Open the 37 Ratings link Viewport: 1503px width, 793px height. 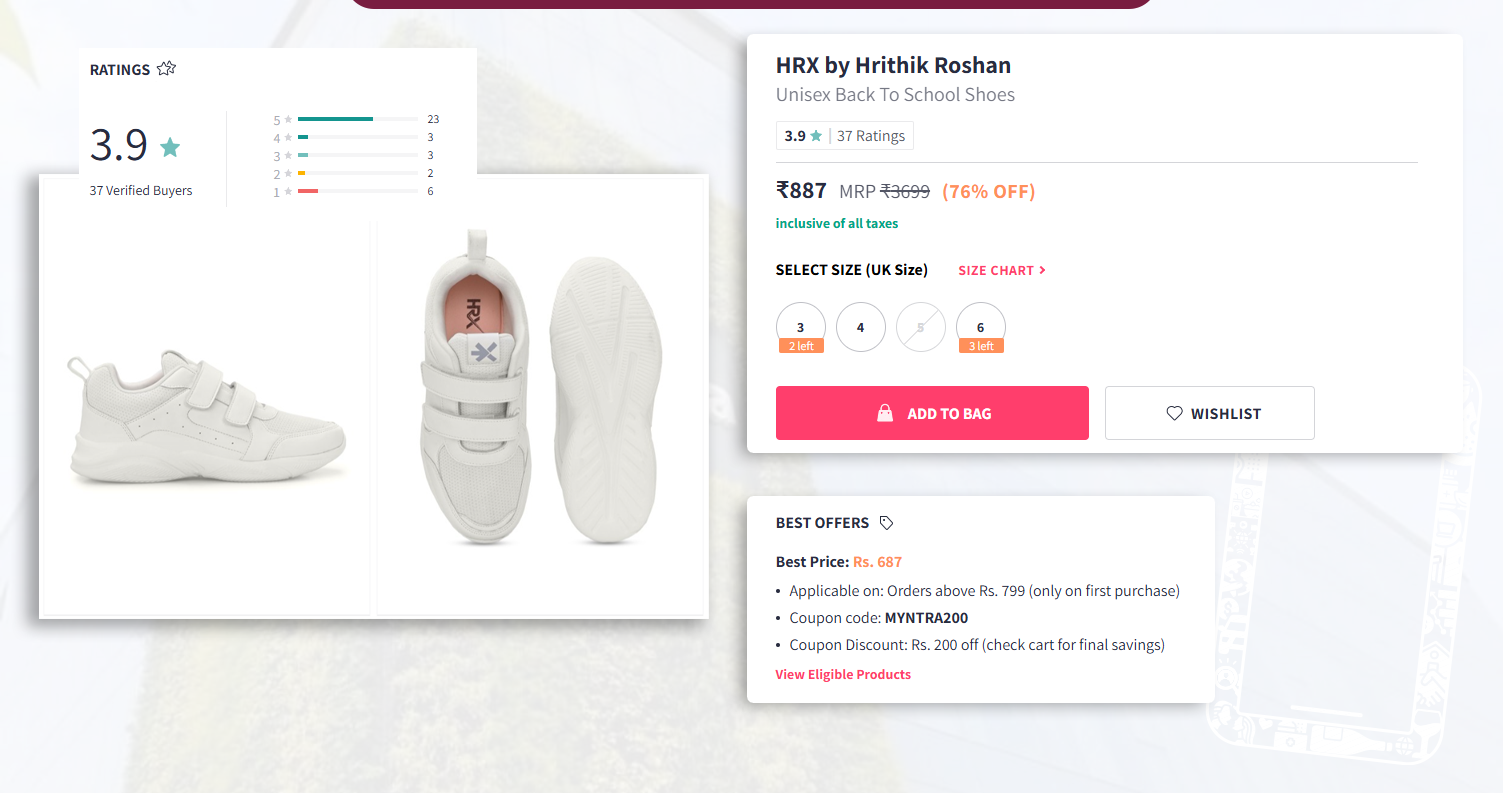click(x=871, y=135)
